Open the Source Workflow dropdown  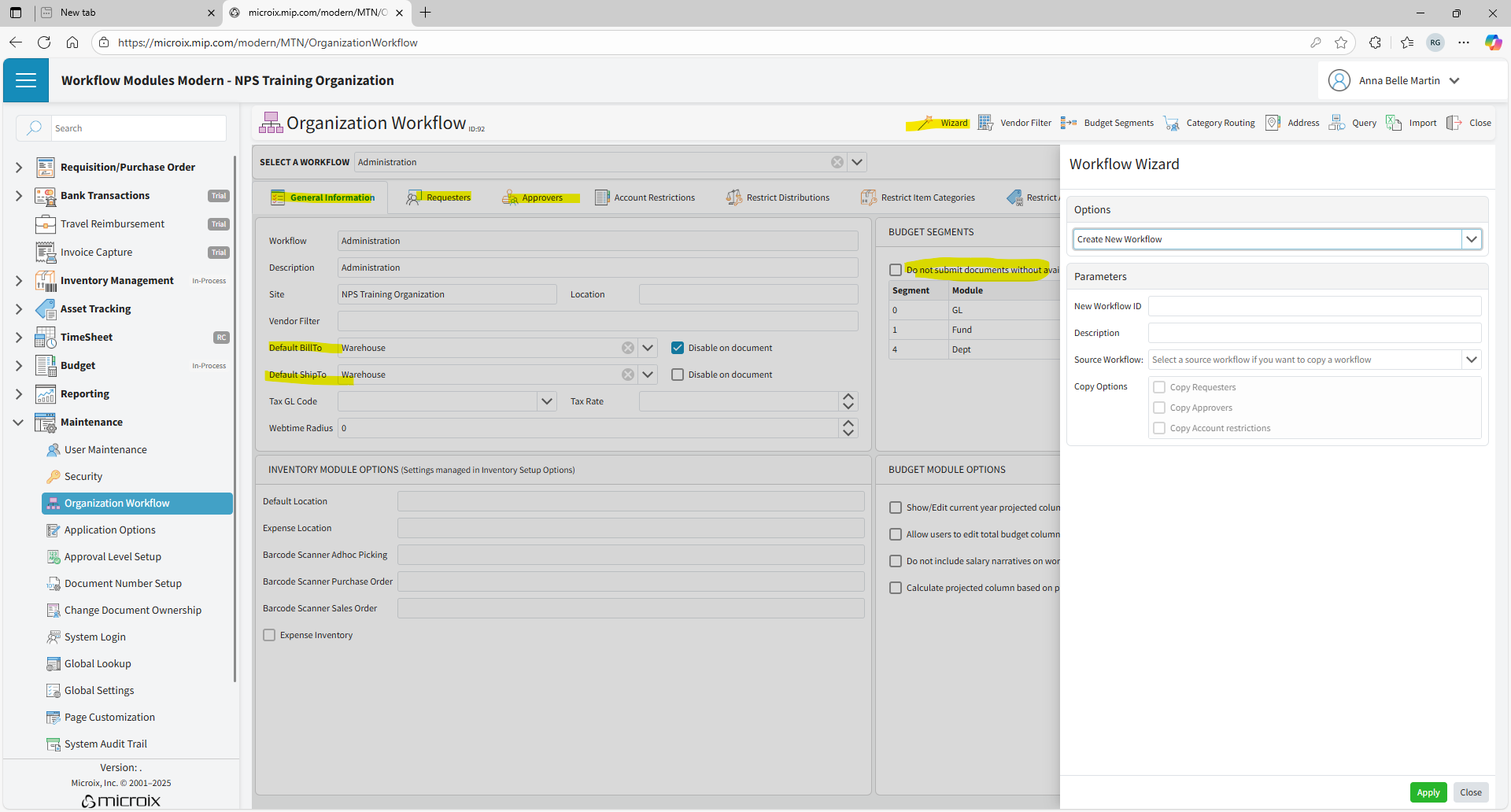[1471, 360]
